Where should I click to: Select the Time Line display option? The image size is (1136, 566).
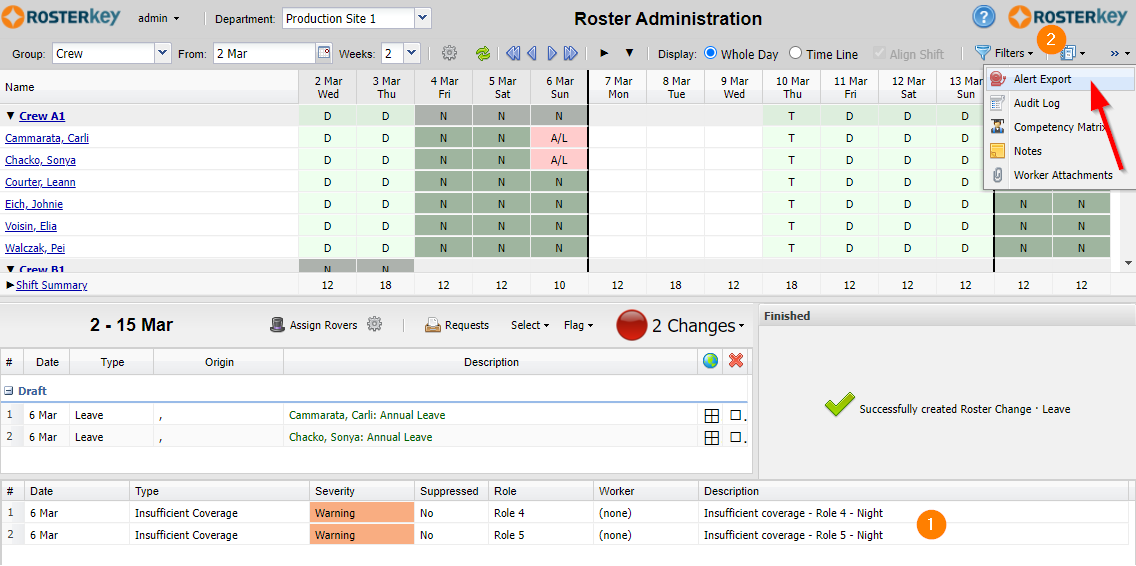(795, 53)
